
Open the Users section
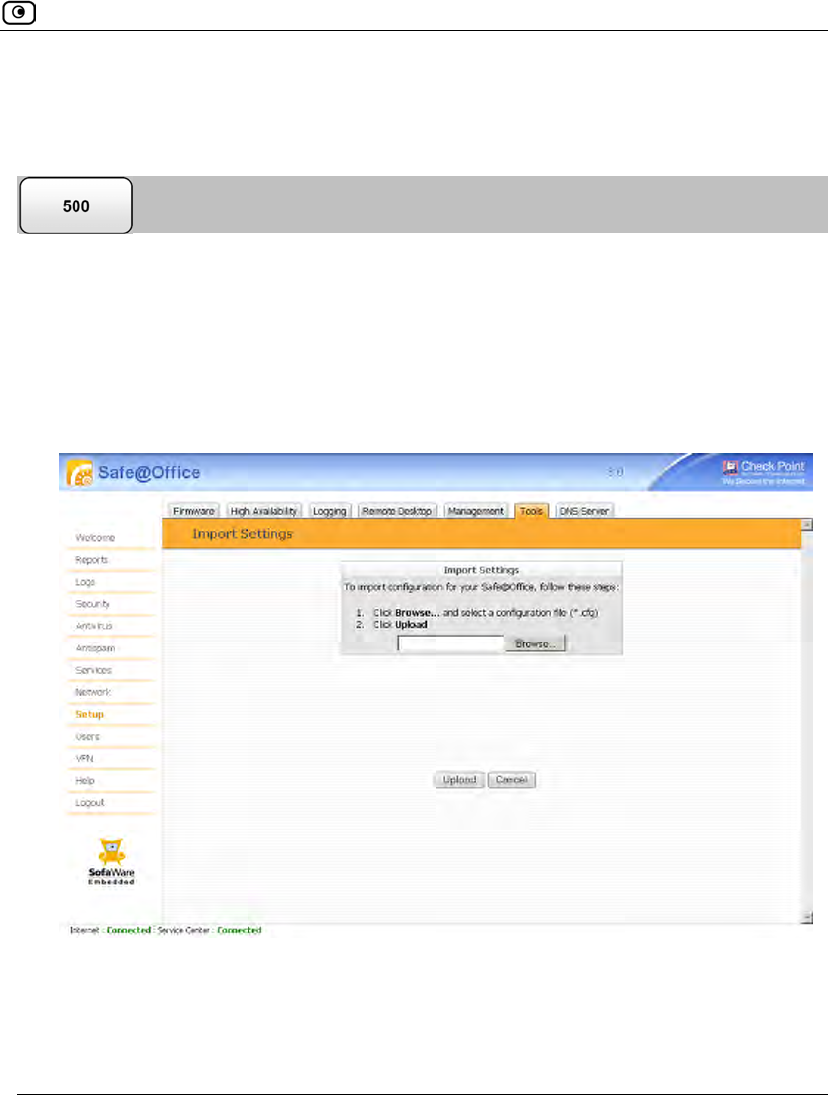[87, 737]
